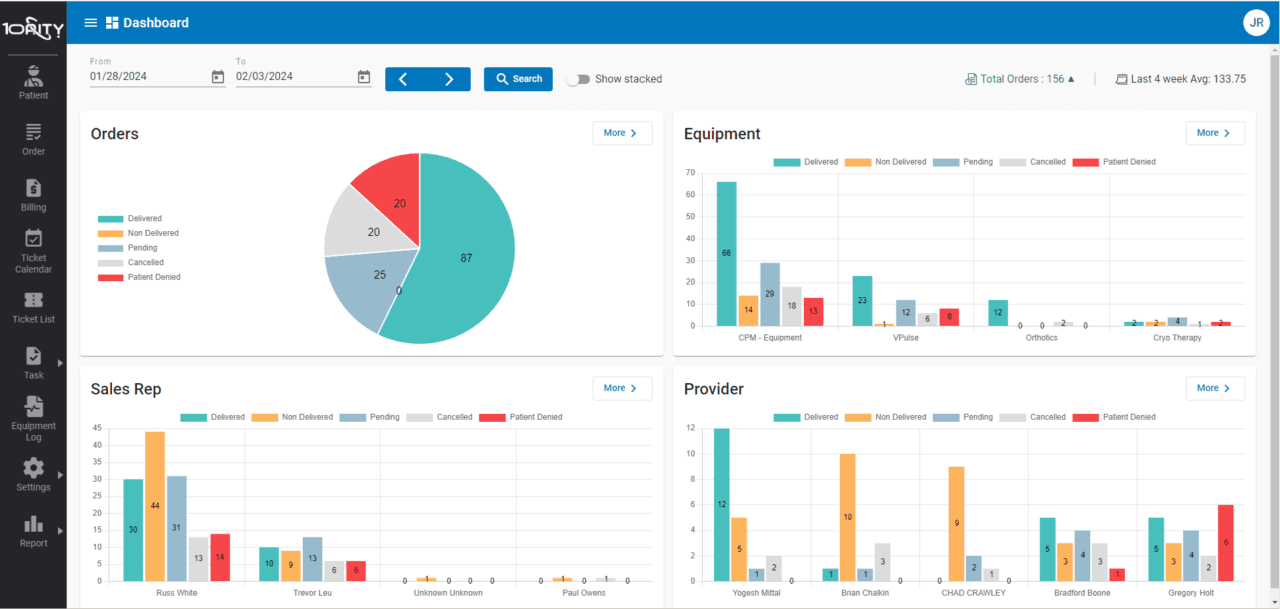1280x609 pixels.
Task: Click the Paul Owens axis label
Action: pyautogui.click(x=583, y=593)
